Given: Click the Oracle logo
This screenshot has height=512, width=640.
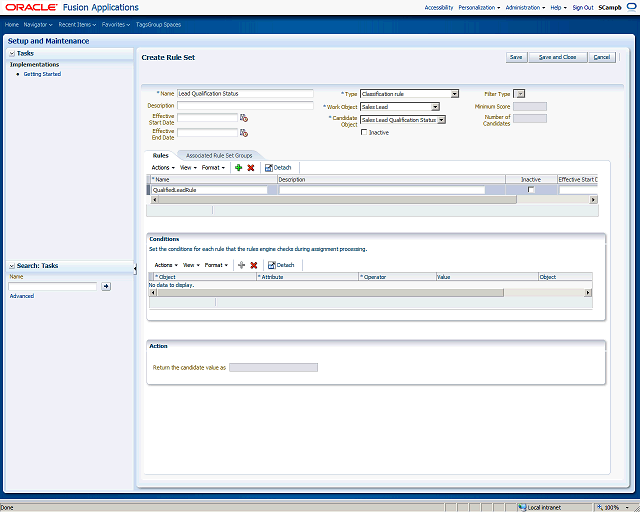Looking at the screenshot, I should pyautogui.click(x=31, y=7).
